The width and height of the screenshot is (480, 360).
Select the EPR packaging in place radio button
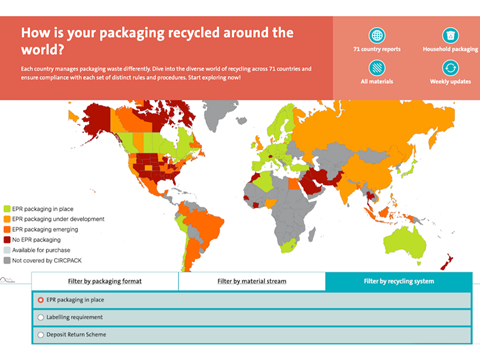coord(41,300)
